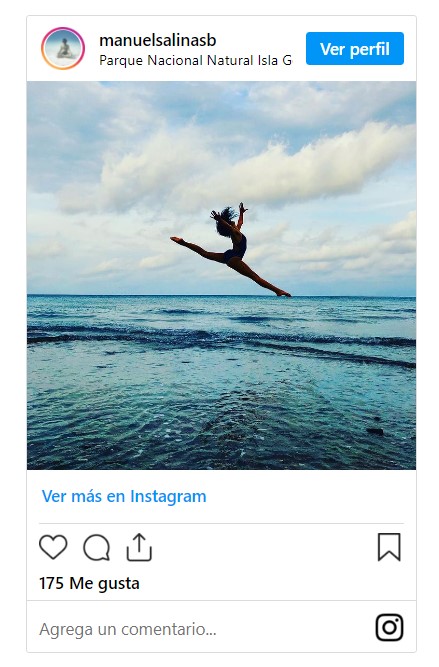Click the Ver perfil button

(355, 48)
